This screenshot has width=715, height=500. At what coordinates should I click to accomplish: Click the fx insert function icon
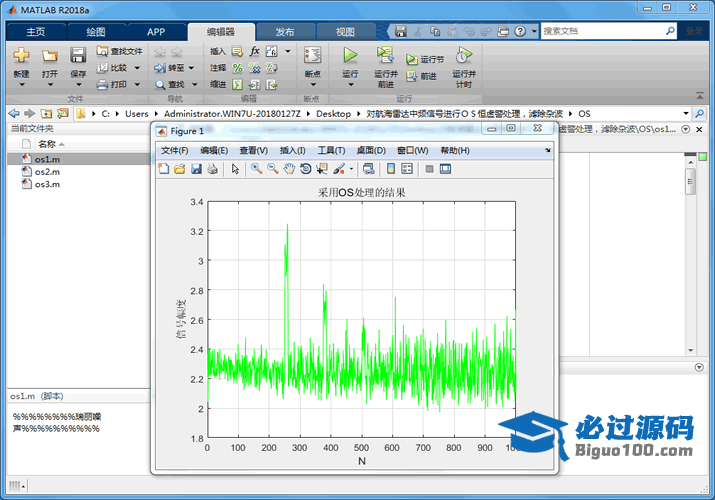coord(254,51)
